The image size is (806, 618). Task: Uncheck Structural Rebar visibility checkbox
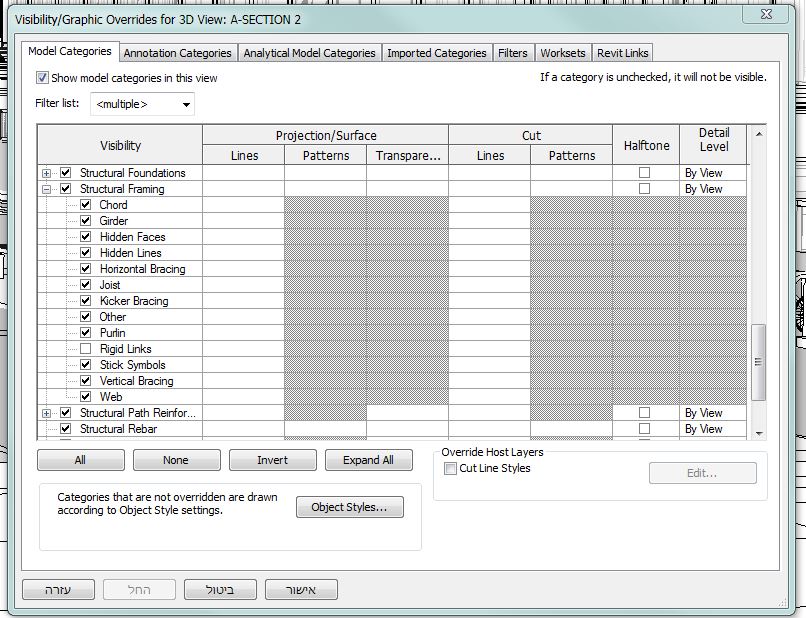(65, 428)
